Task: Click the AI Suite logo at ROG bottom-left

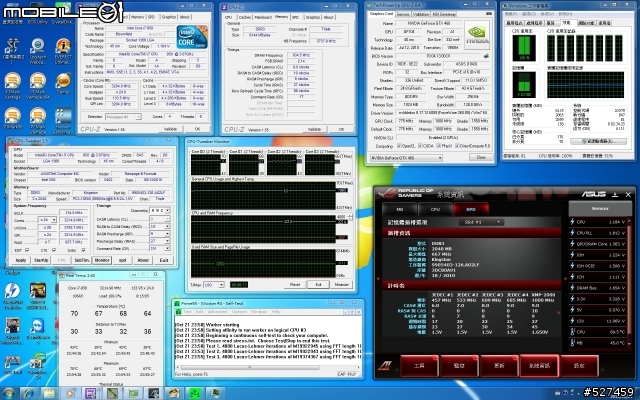Action: (x=384, y=365)
